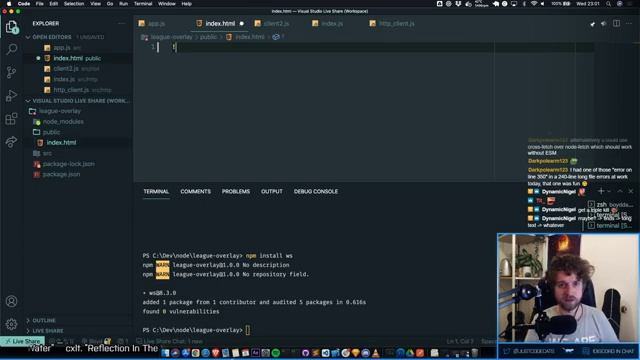Collapse the public folder
Viewport: 640px width, 360px height.
[x=51, y=132]
